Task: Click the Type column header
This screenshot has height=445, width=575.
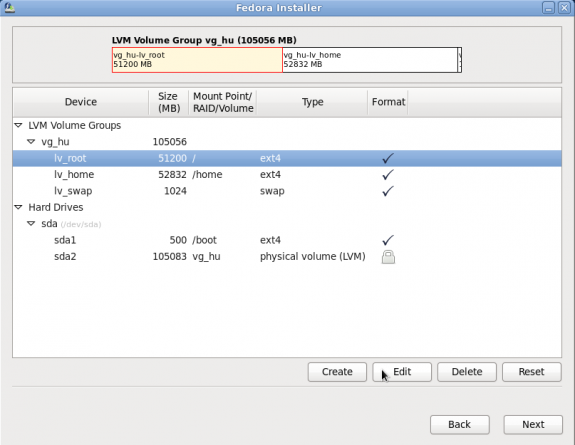Action: [312, 102]
